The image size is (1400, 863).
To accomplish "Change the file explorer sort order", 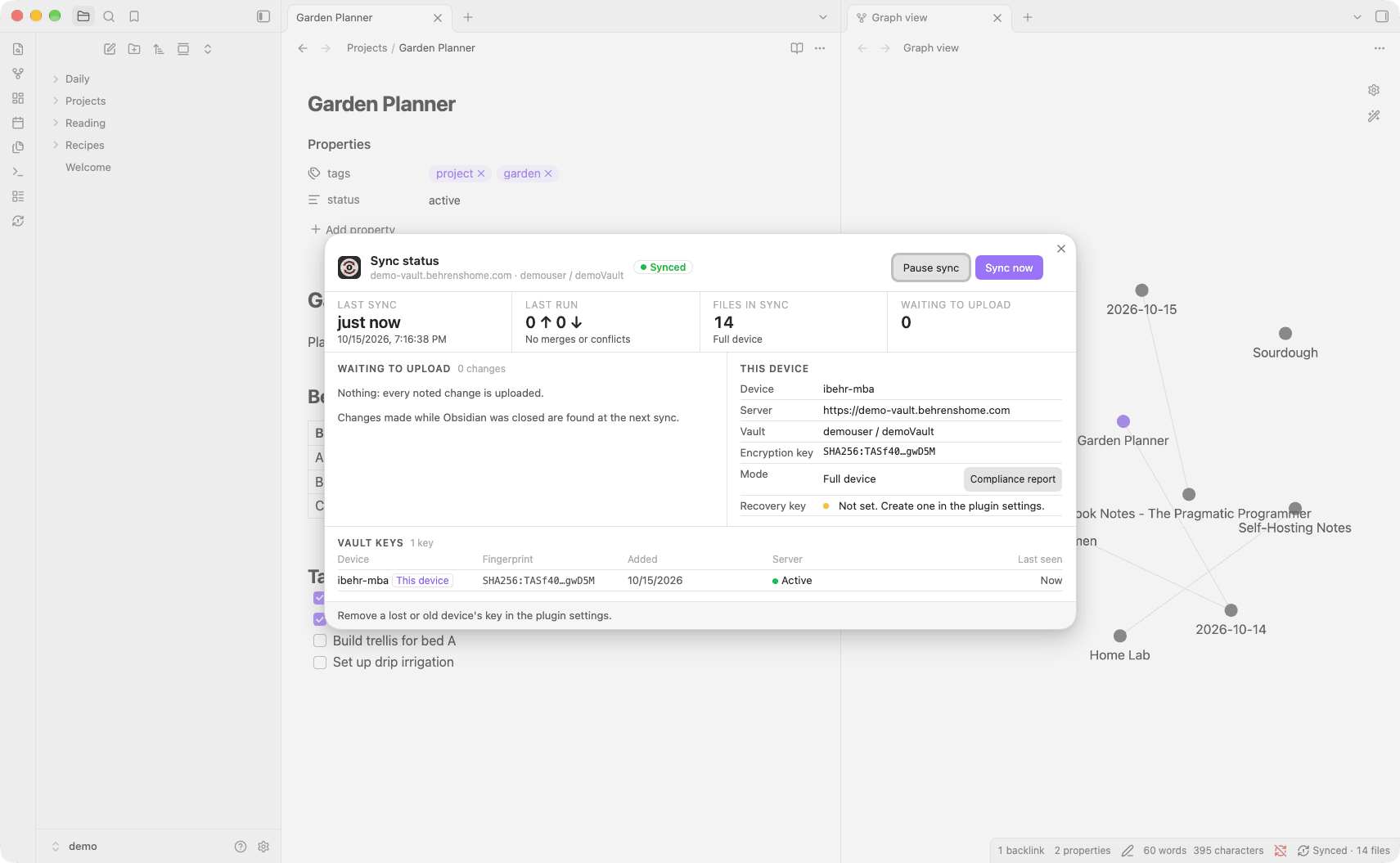I will click(159, 49).
